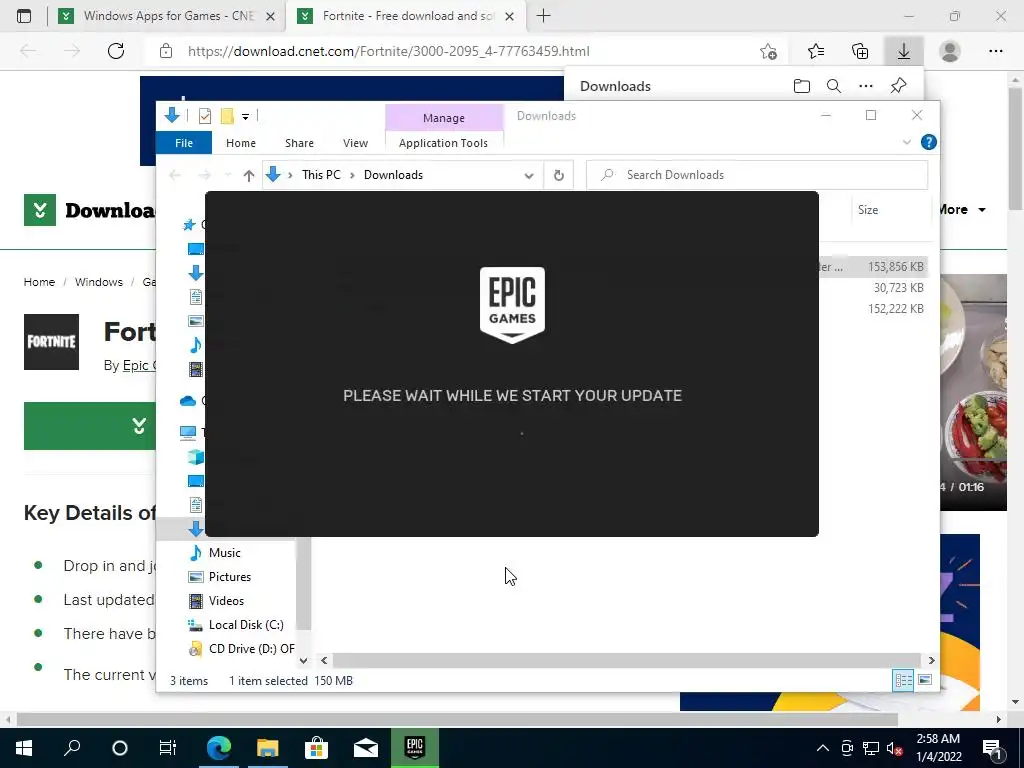Viewport: 1024px width, 768px height.
Task: Select Videos in navigation pane
Action: 226,601
